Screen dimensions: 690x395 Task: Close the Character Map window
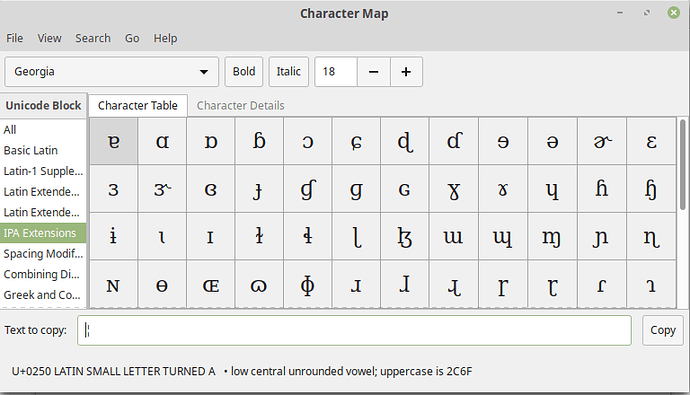click(673, 13)
